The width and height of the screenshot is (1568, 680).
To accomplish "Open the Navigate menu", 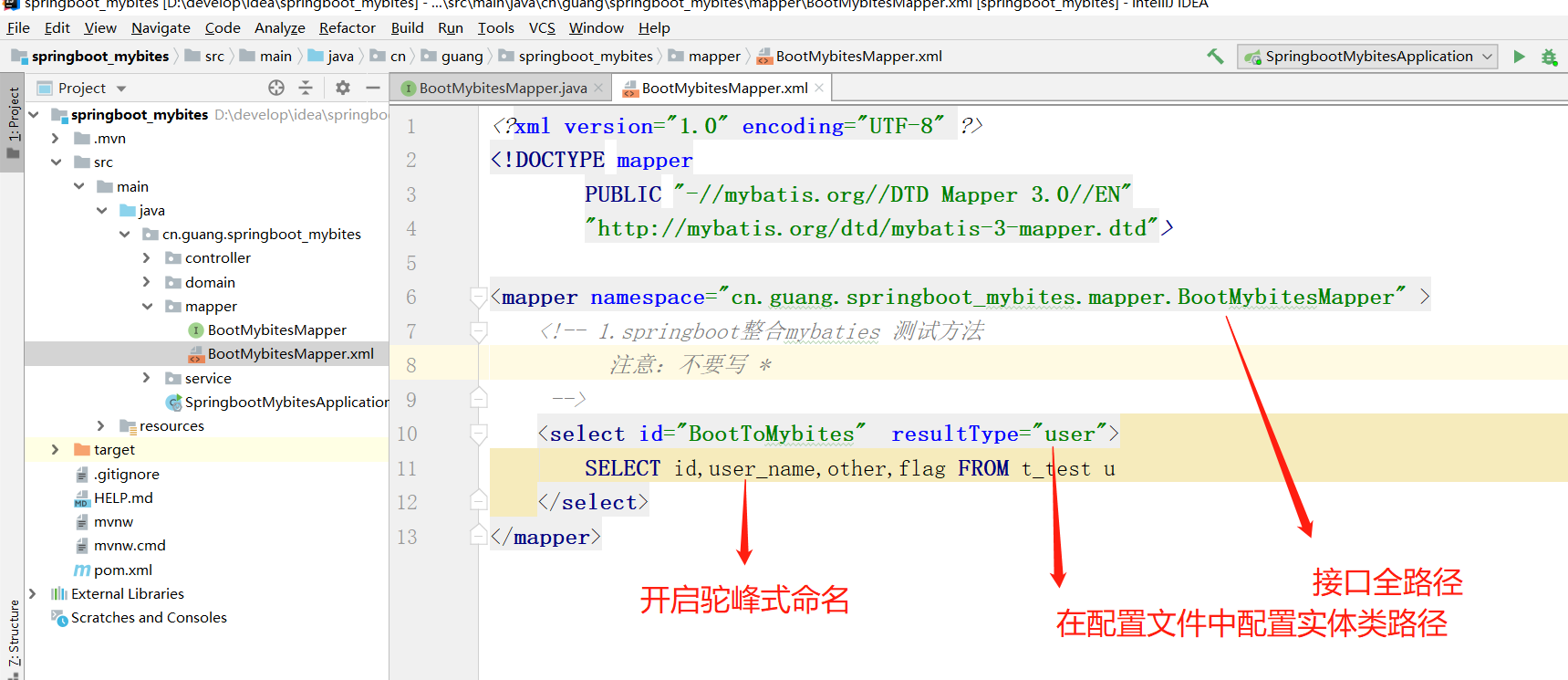I will [x=161, y=27].
